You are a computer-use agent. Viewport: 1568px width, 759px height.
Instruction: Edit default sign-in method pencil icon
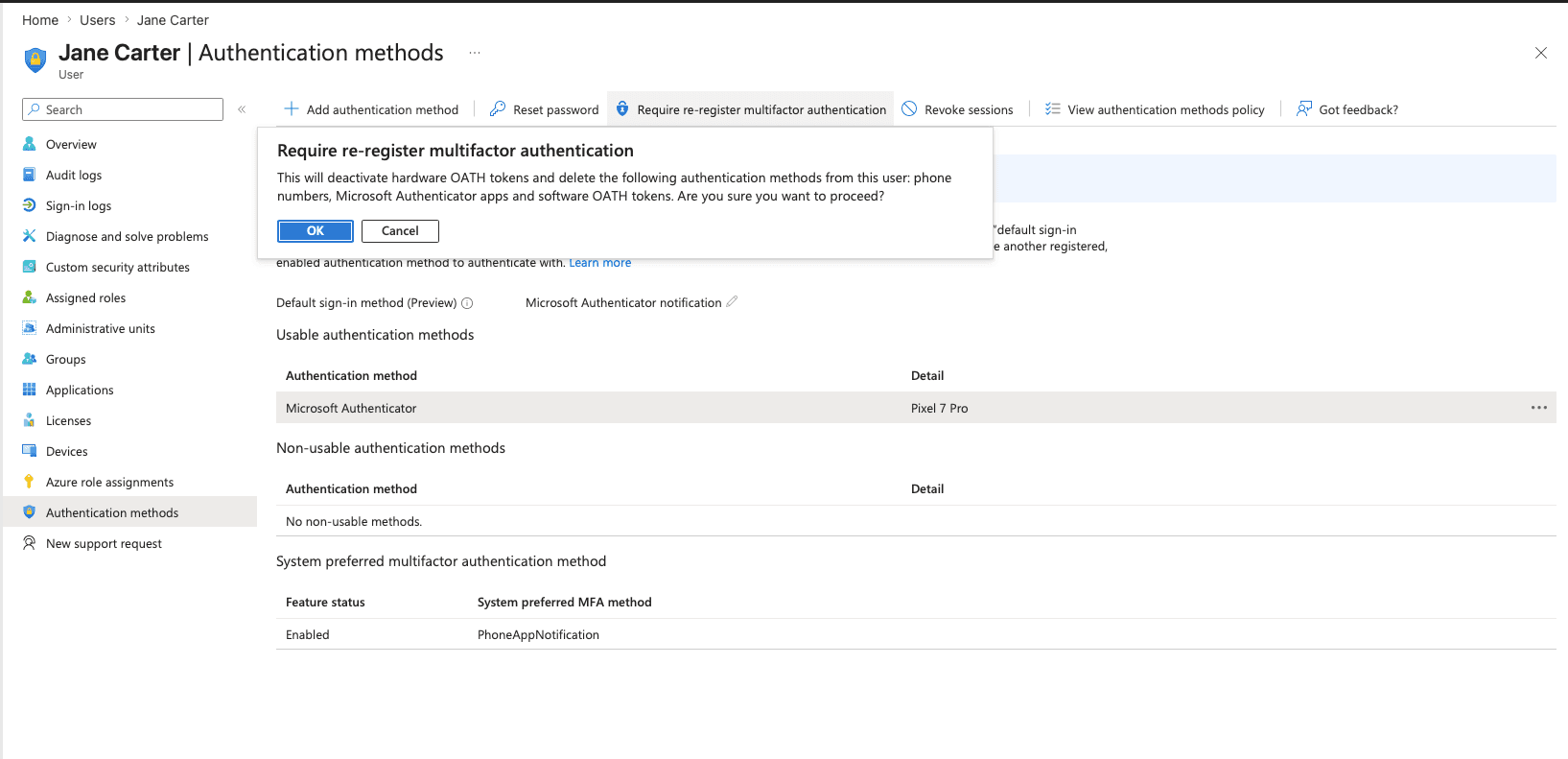coord(732,301)
